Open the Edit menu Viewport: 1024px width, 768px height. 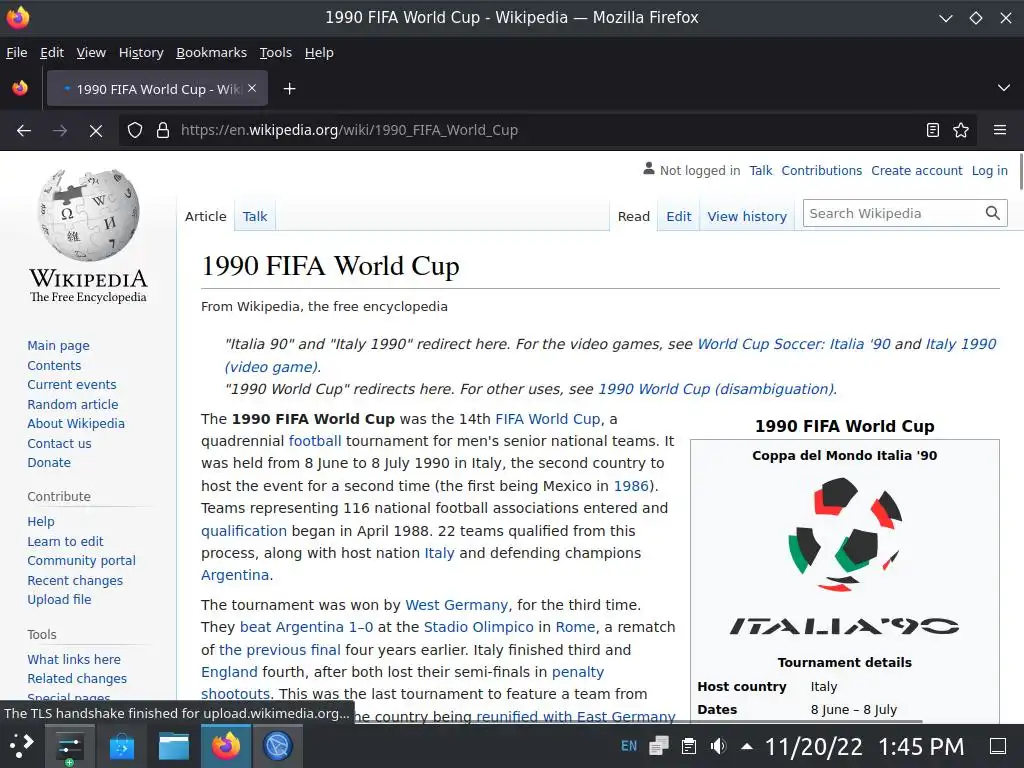tap(52, 52)
